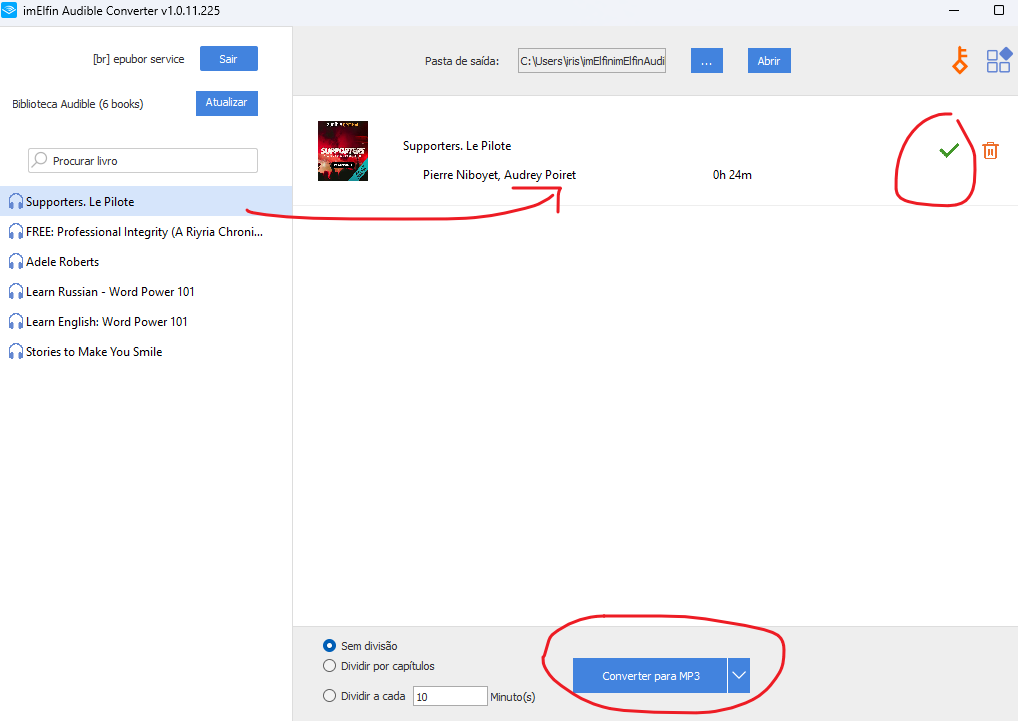This screenshot has width=1018, height=721.
Task: Click the orange key registration icon
Action: click(960, 60)
